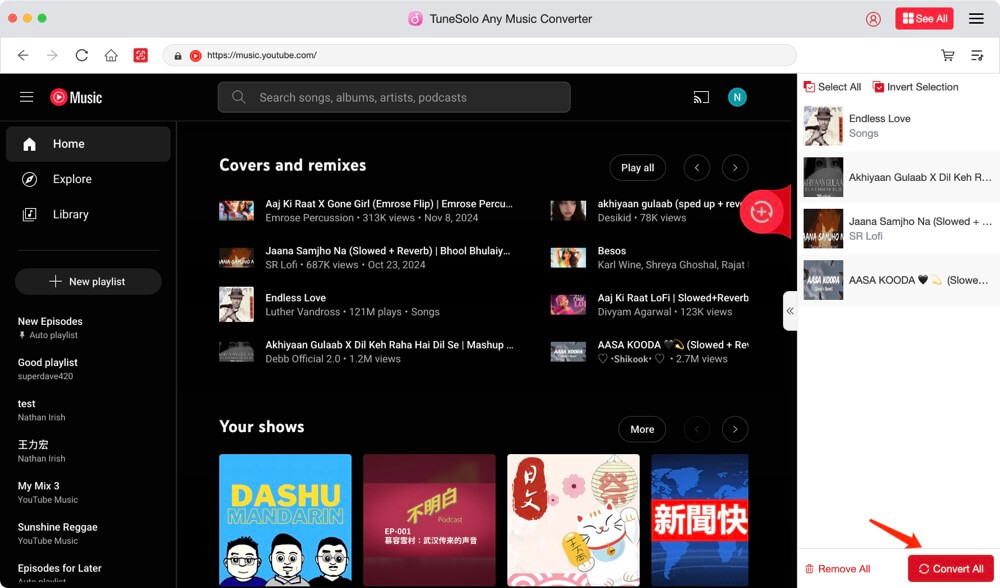The image size is (1000, 588).
Task: Click the cast to device icon
Action: pyautogui.click(x=701, y=97)
